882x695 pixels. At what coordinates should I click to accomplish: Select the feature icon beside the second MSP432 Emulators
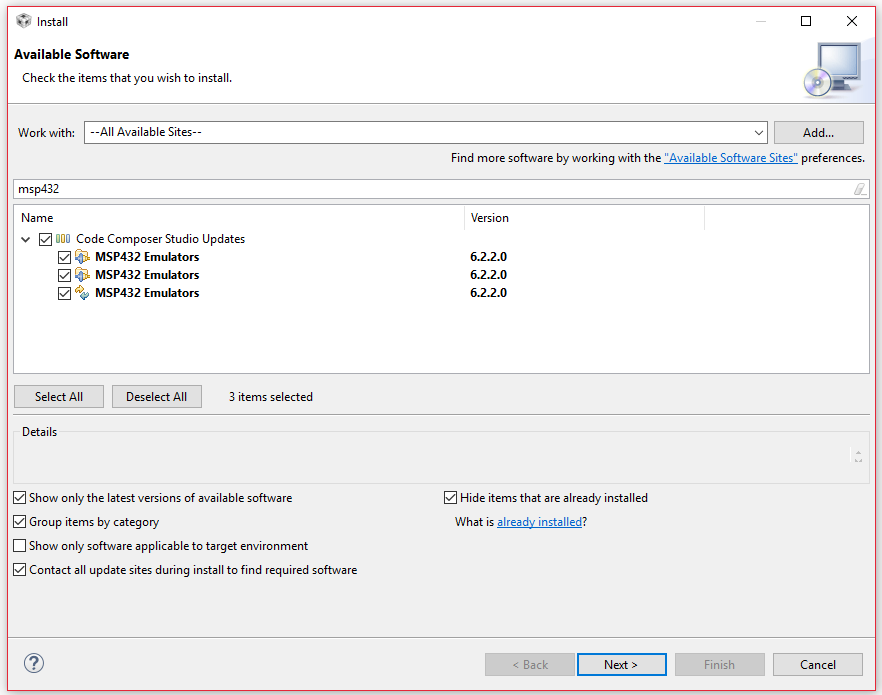coord(82,274)
